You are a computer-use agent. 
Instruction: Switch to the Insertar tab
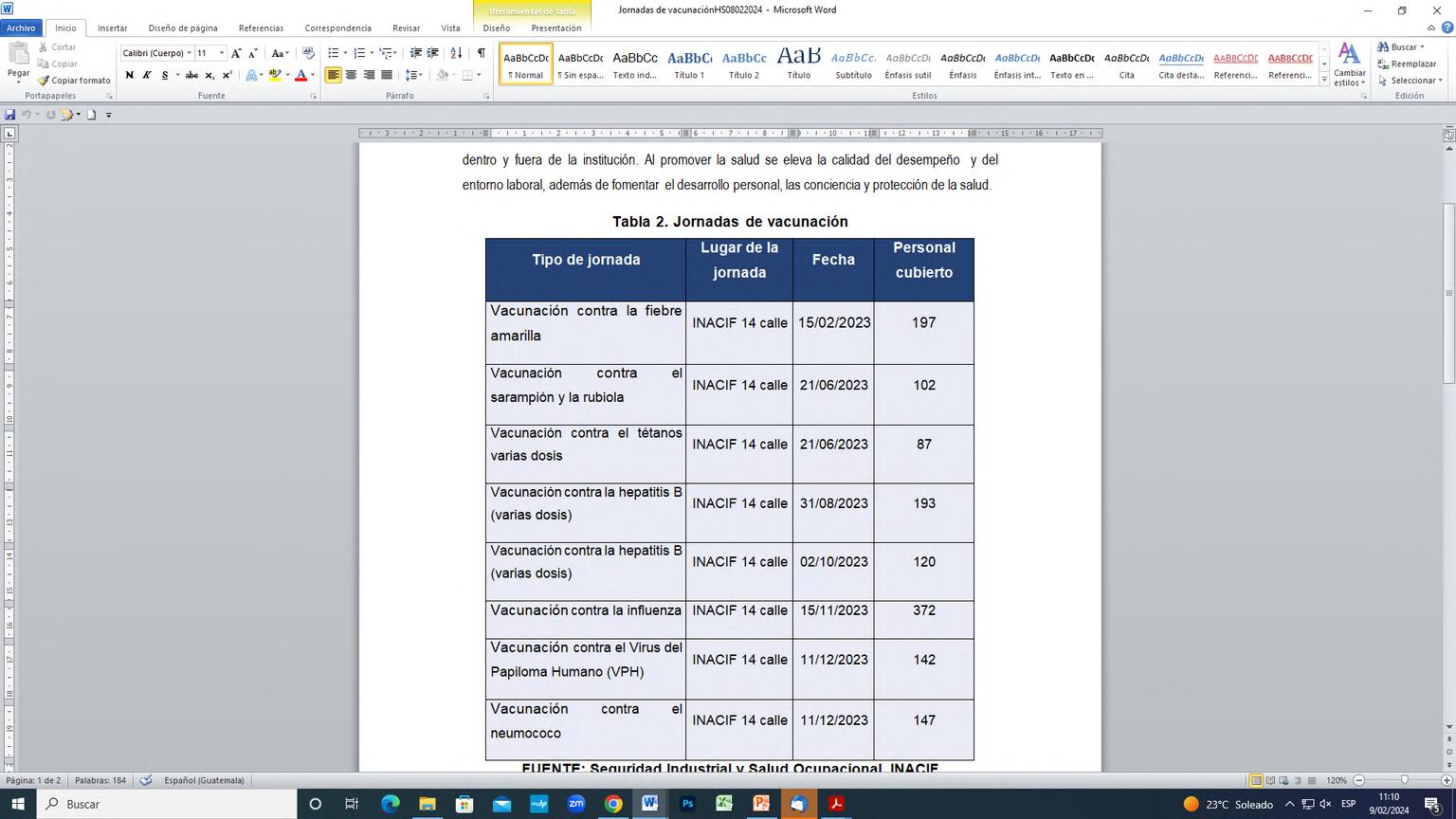[x=112, y=28]
